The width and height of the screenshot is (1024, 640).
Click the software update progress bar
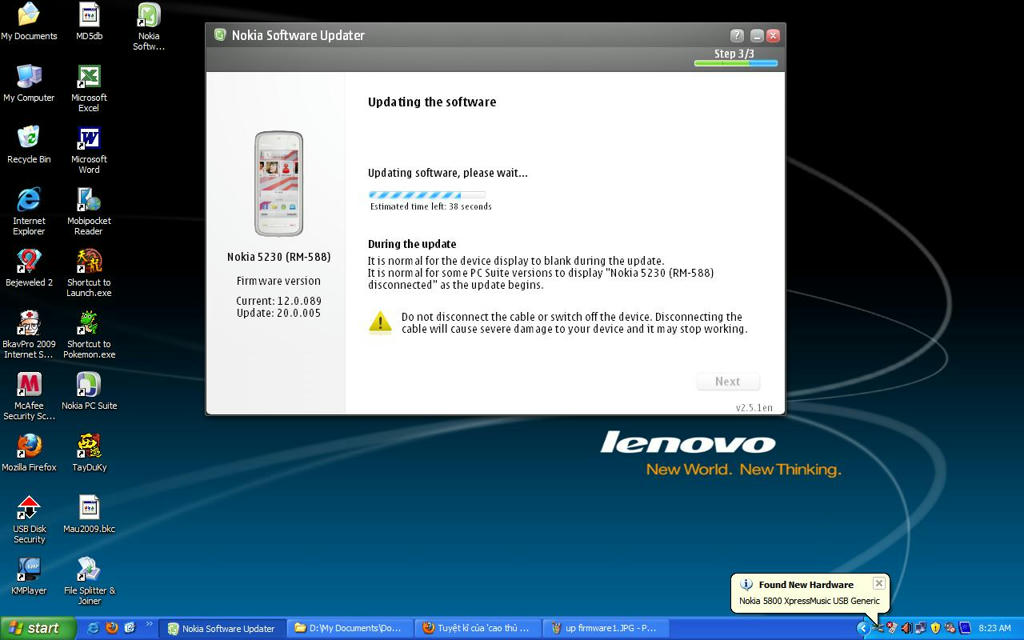(x=427, y=195)
